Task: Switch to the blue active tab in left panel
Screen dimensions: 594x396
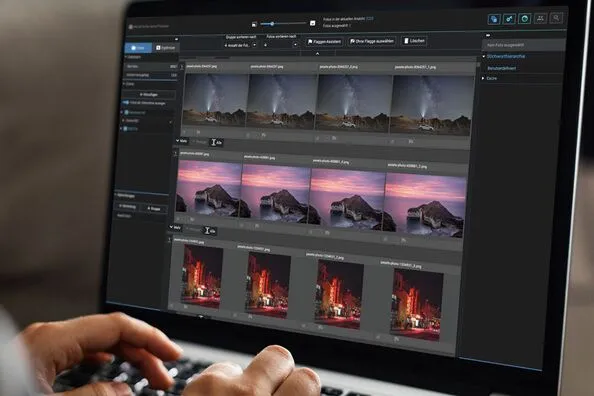Action: click(x=138, y=48)
